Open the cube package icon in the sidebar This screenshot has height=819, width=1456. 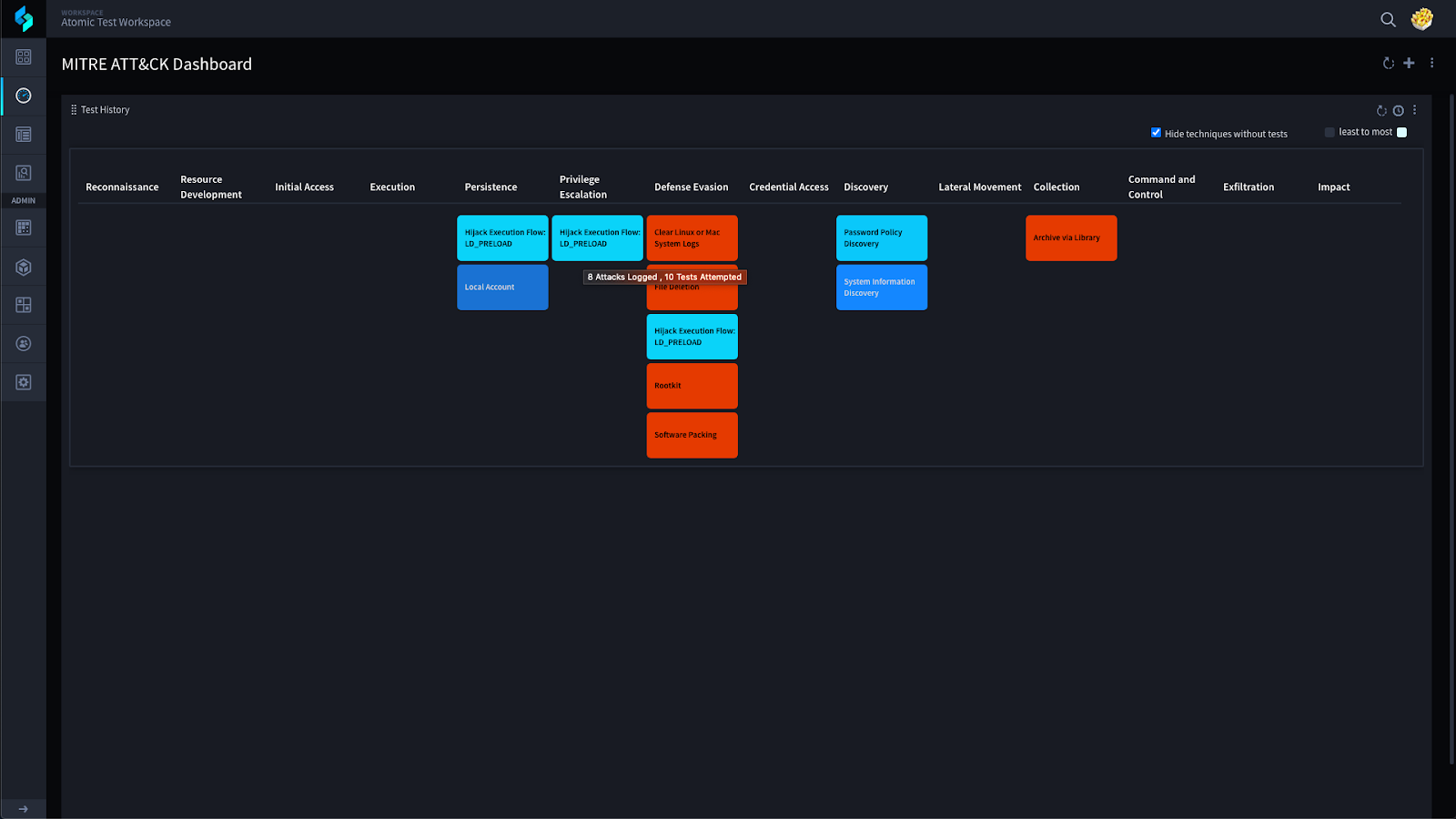(x=24, y=267)
